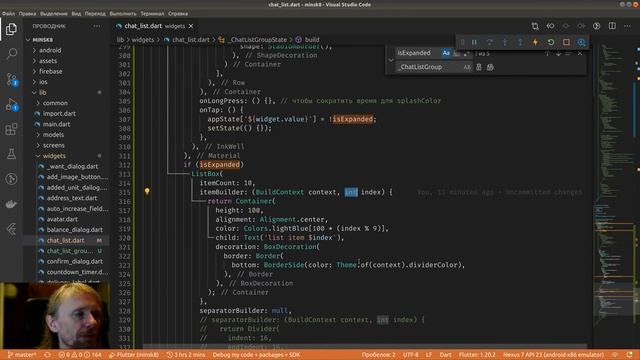Open the Dart DevTools widget inspector icon
Viewport: 640px width, 360px height.
tap(581, 42)
